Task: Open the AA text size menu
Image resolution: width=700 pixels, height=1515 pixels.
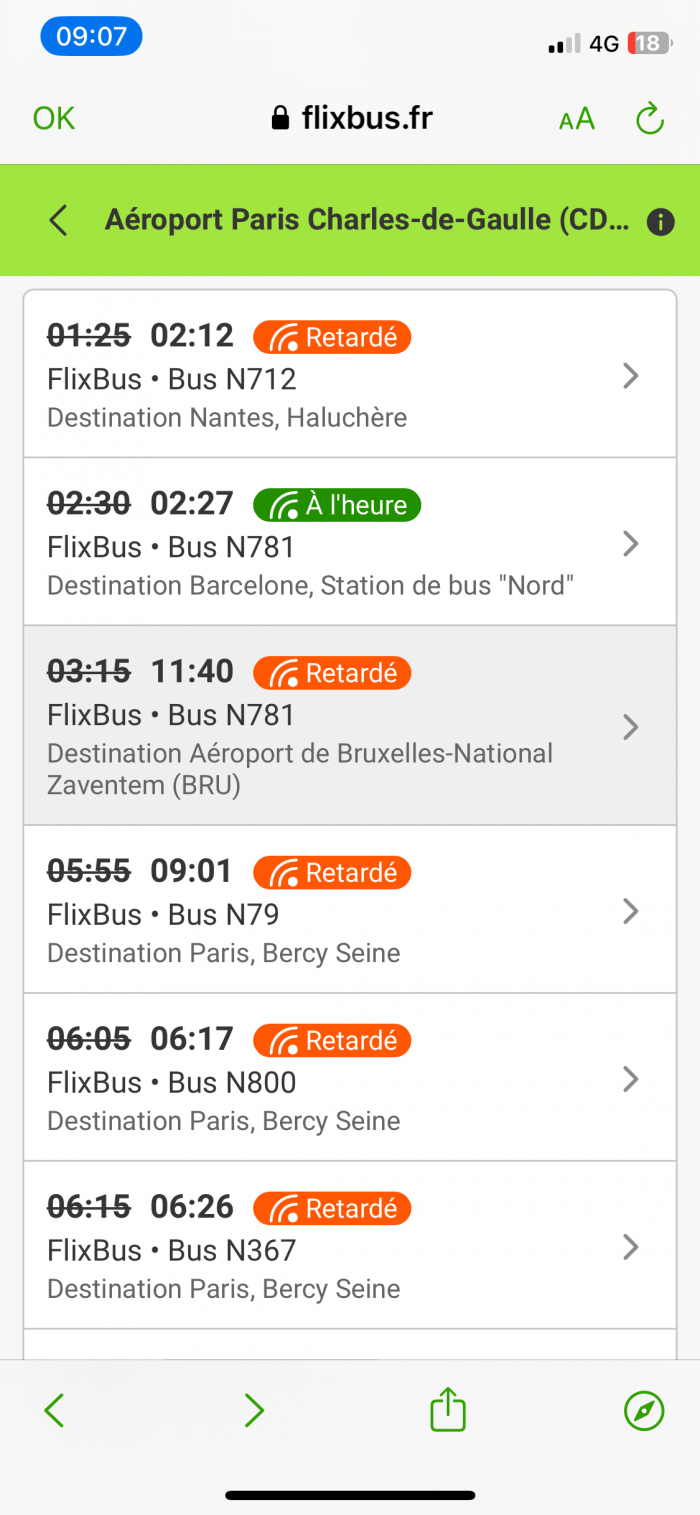Action: tap(577, 119)
